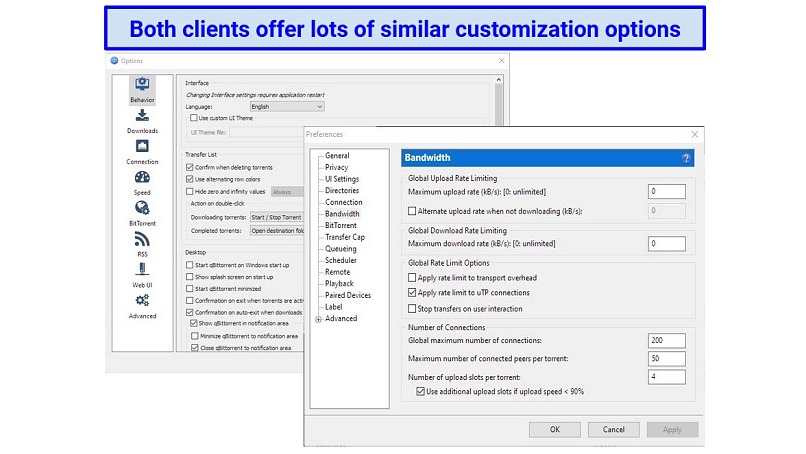Enable Start qBittorrent on Windows start up
This screenshot has height=454, width=806.
tap(190, 265)
